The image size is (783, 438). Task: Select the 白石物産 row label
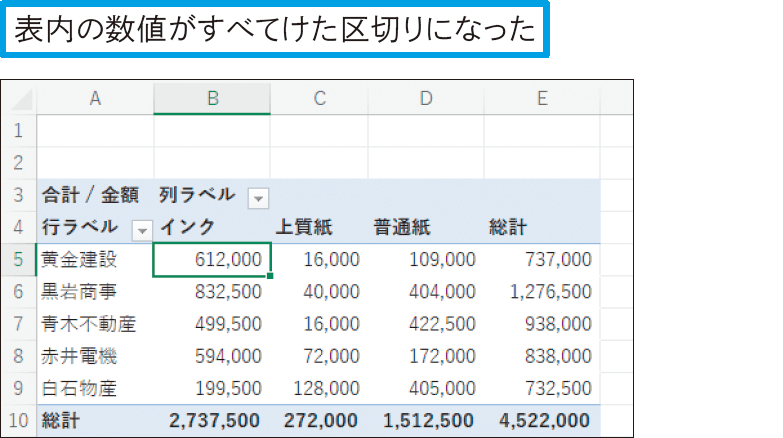click(95, 388)
